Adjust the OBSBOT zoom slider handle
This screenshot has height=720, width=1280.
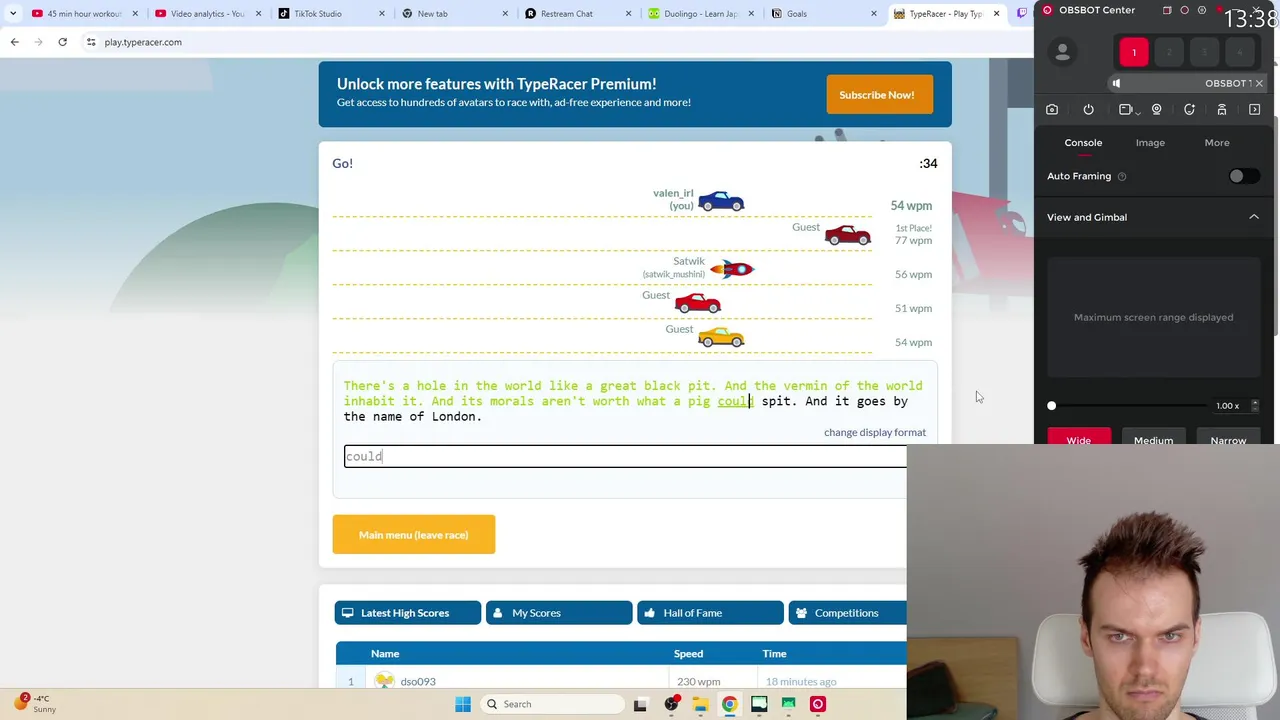pyautogui.click(x=1051, y=406)
